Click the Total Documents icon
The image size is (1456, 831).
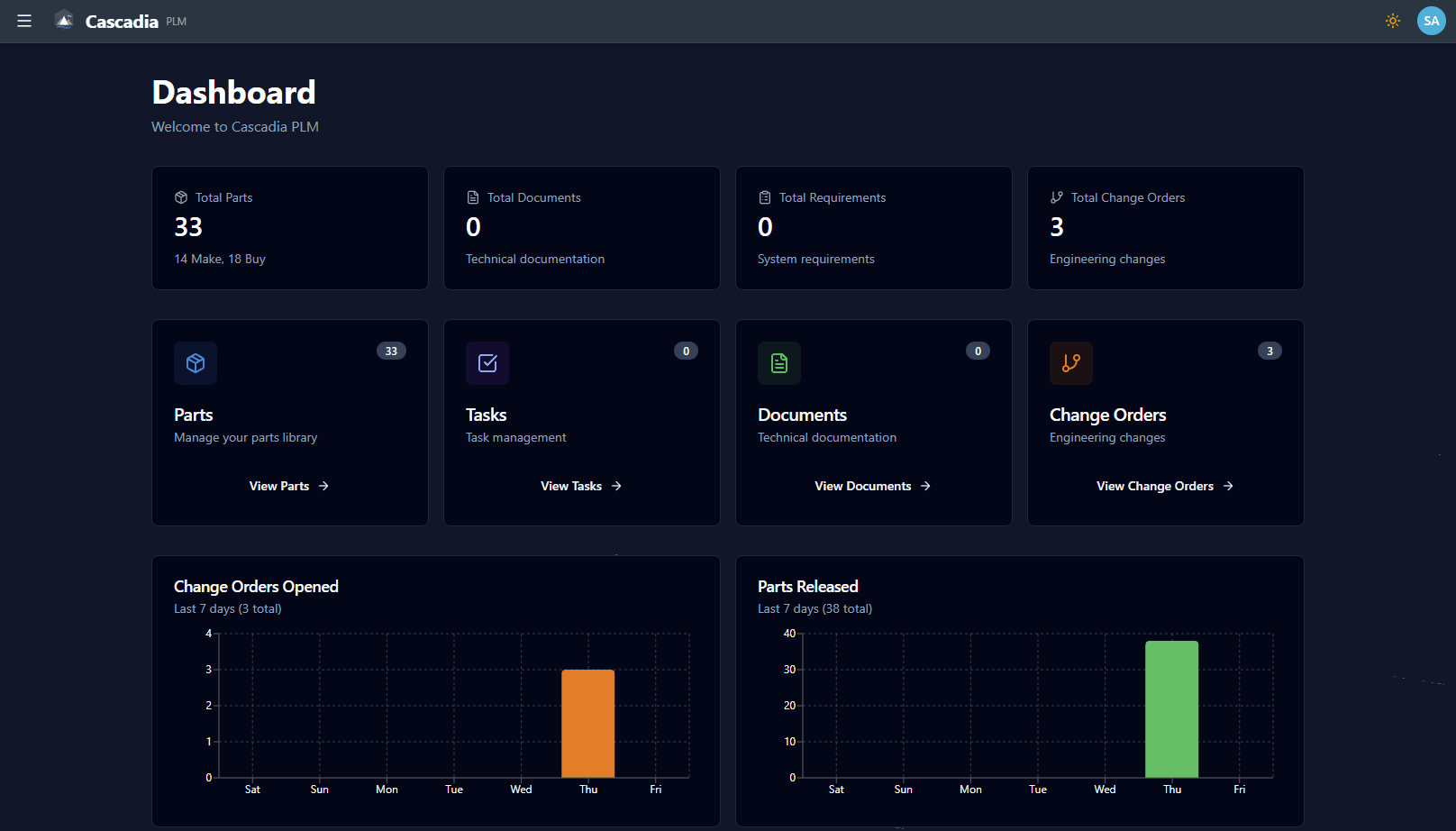point(473,197)
